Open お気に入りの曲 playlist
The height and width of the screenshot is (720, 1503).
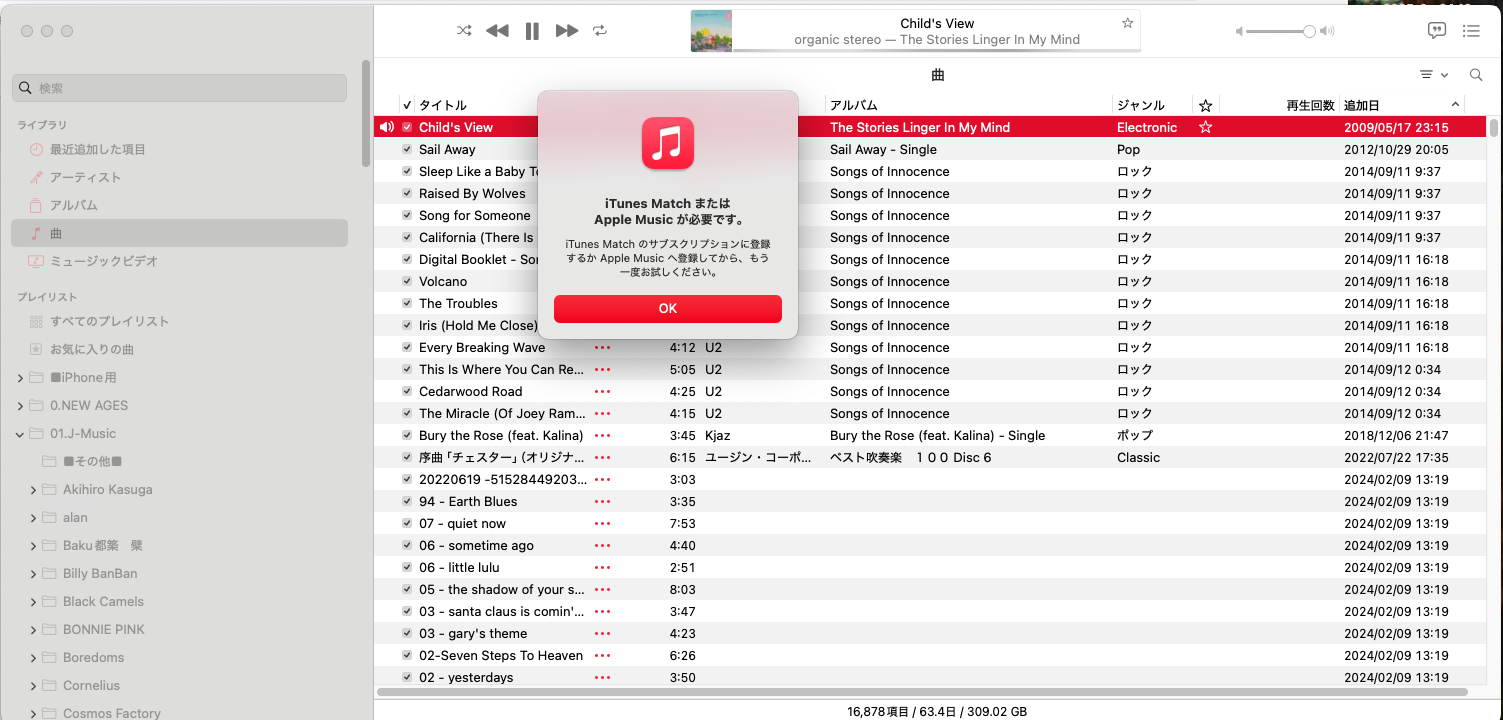[179, 349]
